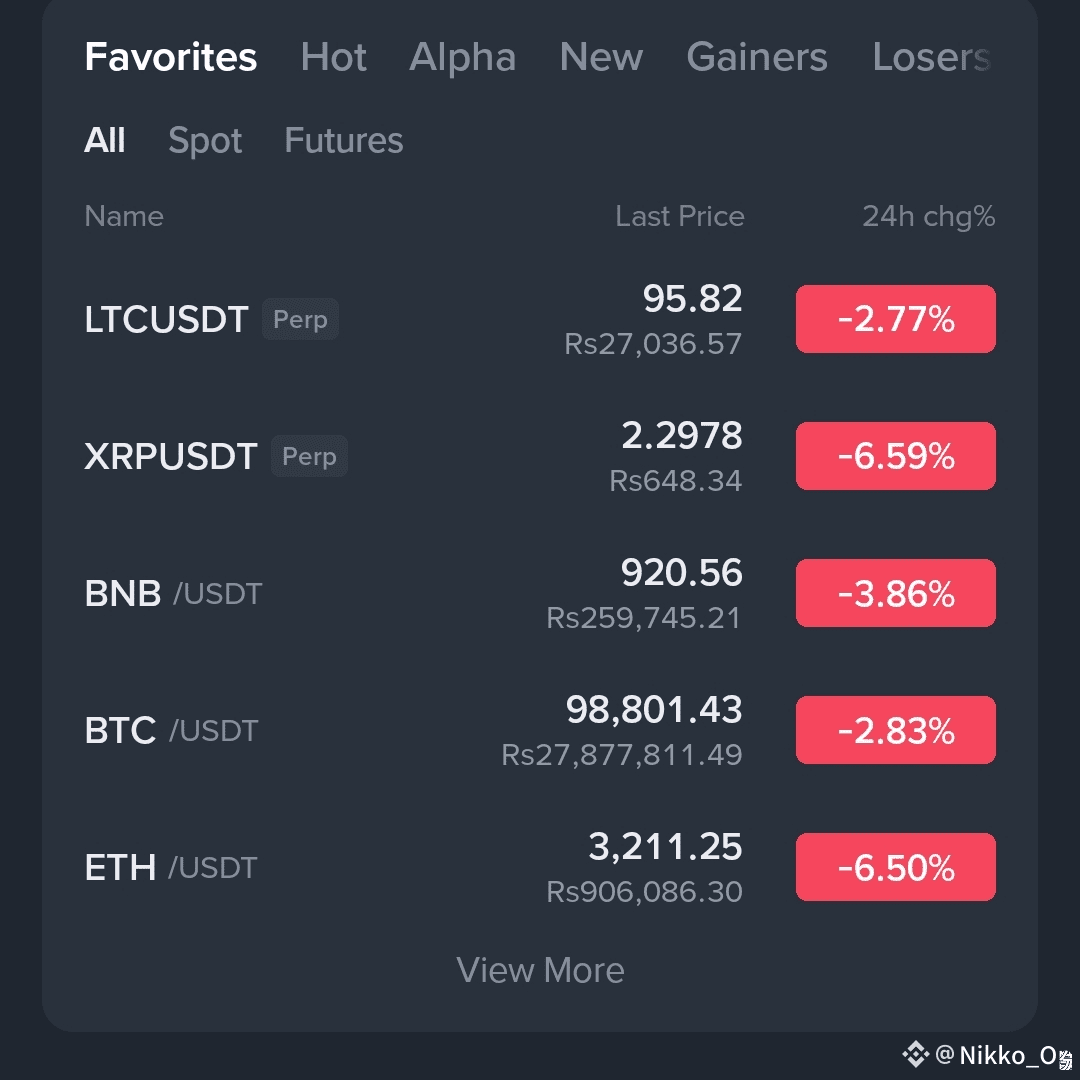Select the Favorites tab

click(x=171, y=58)
